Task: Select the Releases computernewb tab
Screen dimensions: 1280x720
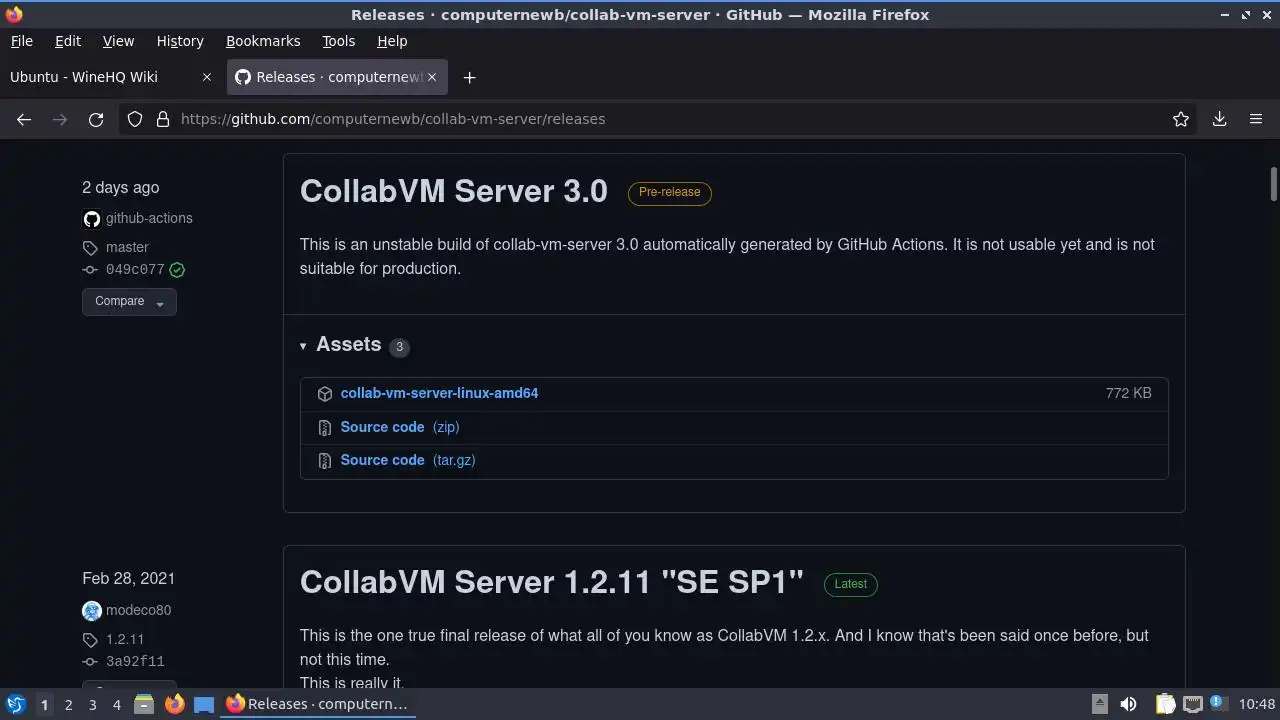Action: tap(338, 77)
